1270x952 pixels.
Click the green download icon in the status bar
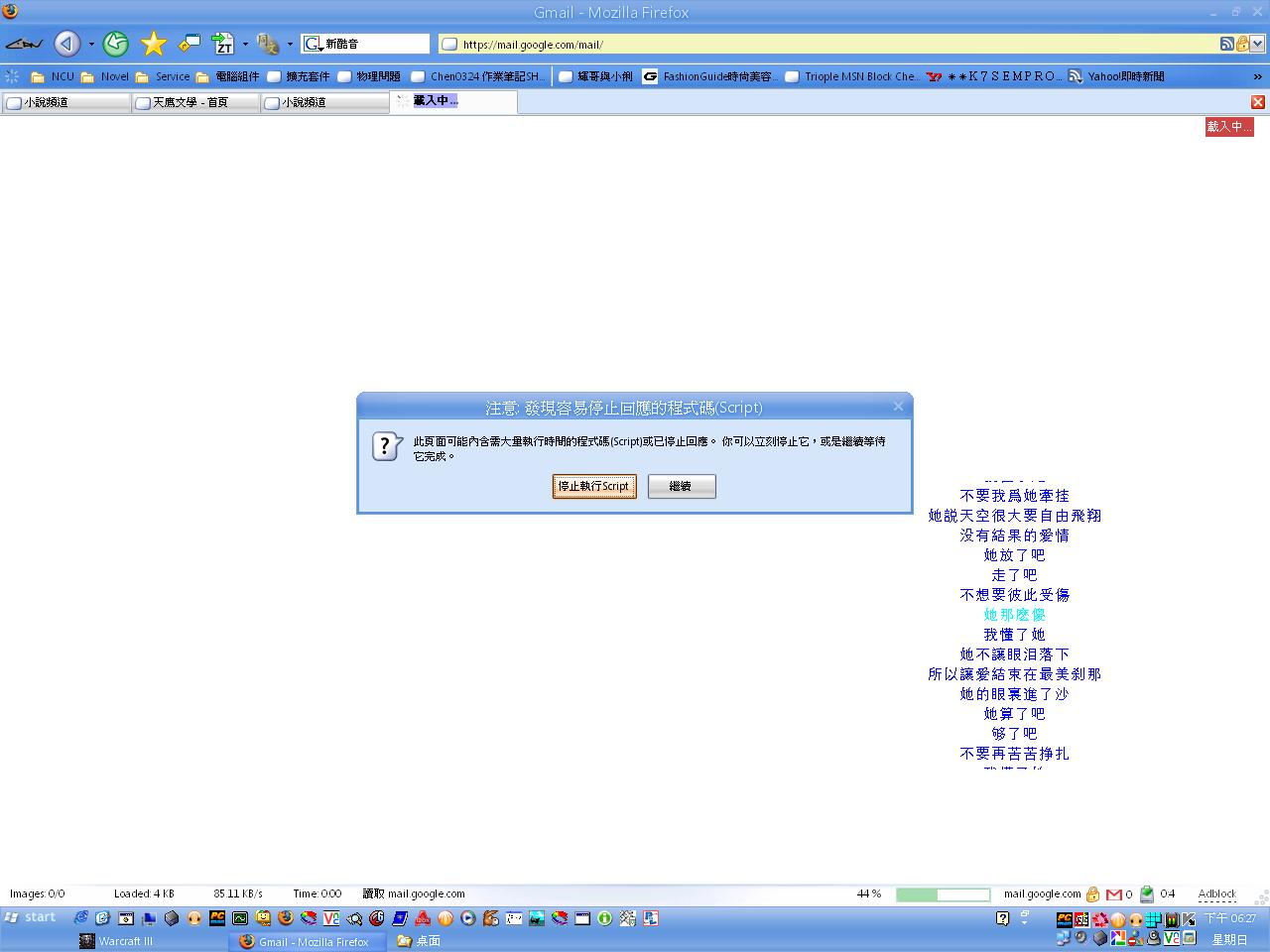pos(1147,894)
